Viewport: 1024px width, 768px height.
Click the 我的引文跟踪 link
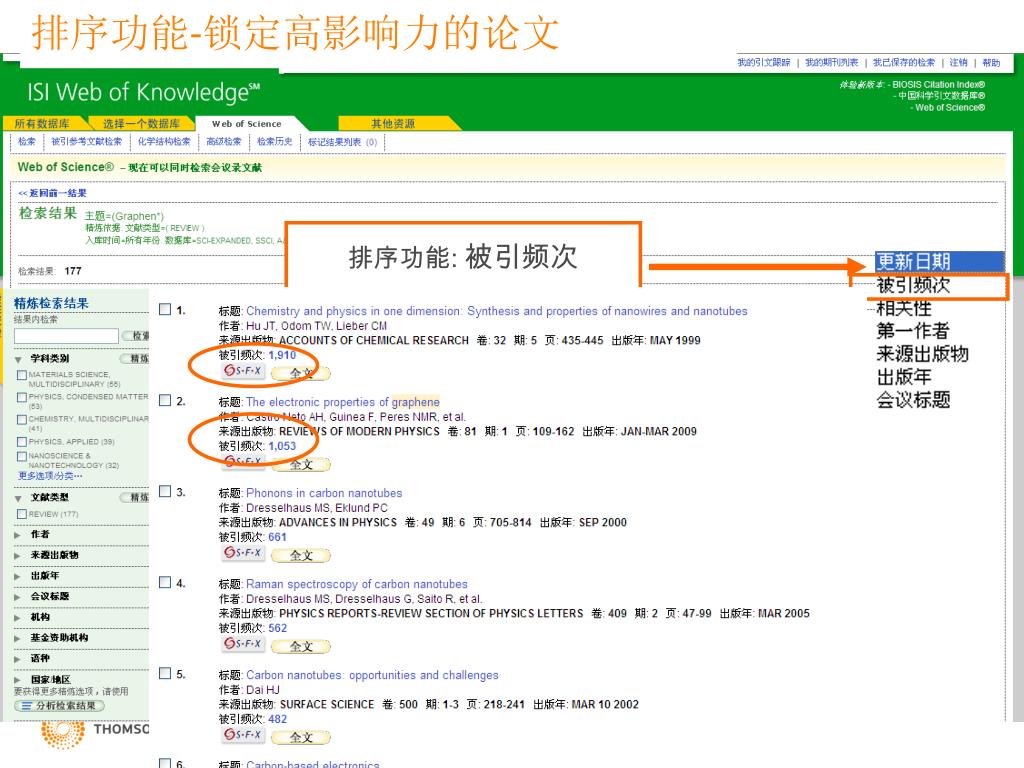[x=763, y=63]
